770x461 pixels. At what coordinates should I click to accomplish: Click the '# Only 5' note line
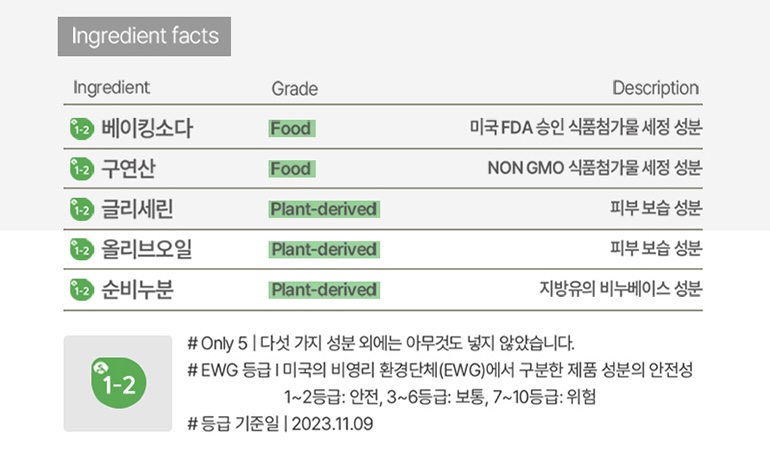click(x=381, y=343)
